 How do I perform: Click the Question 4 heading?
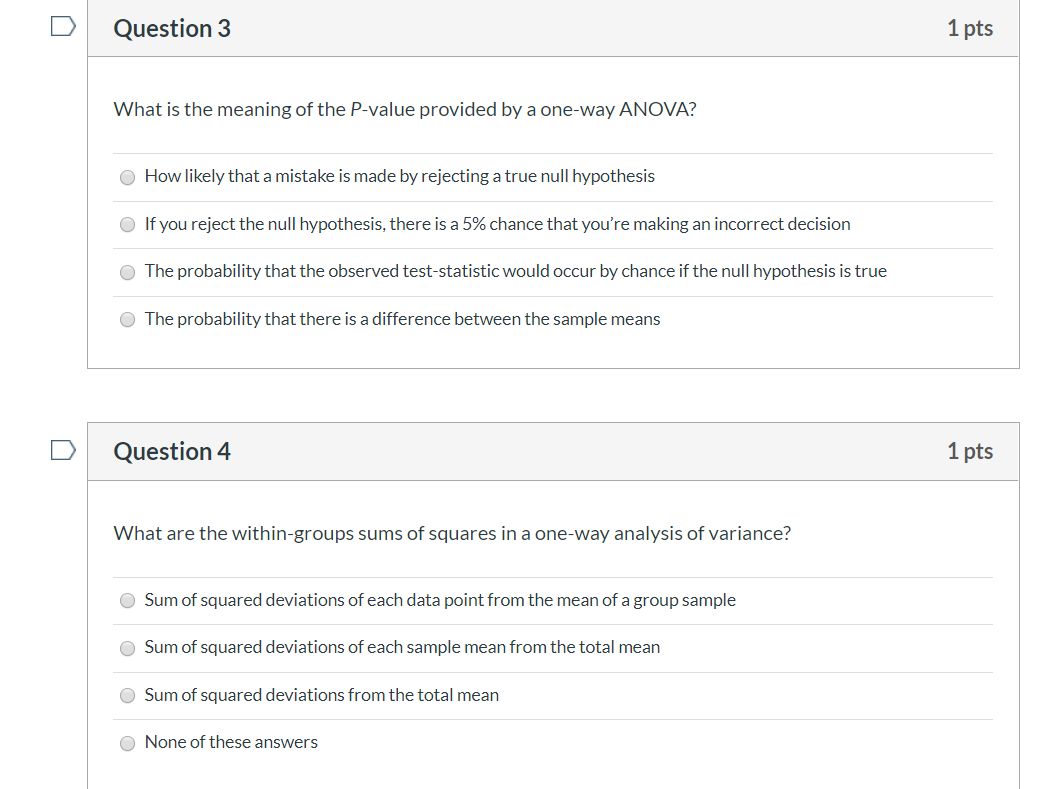point(172,451)
